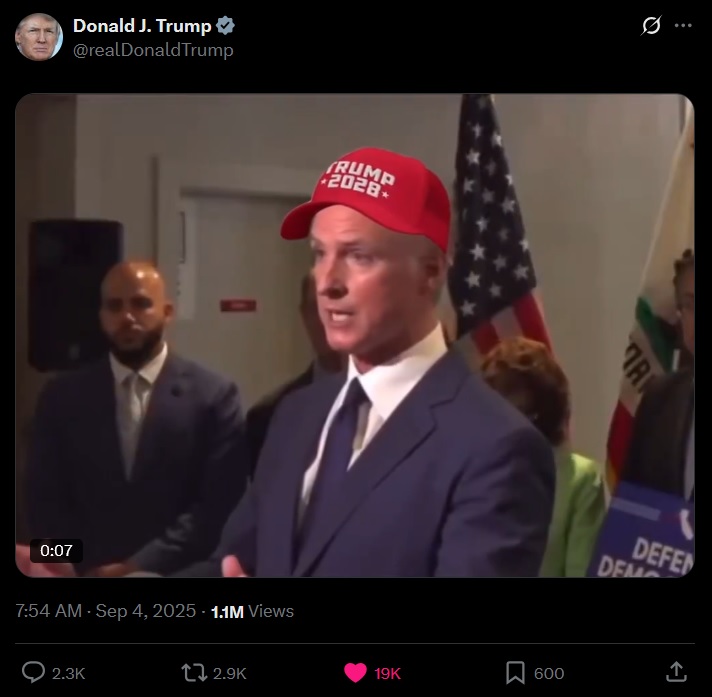This screenshot has height=697, width=712.
Task: Click the 19K likes count
Action: [387, 673]
